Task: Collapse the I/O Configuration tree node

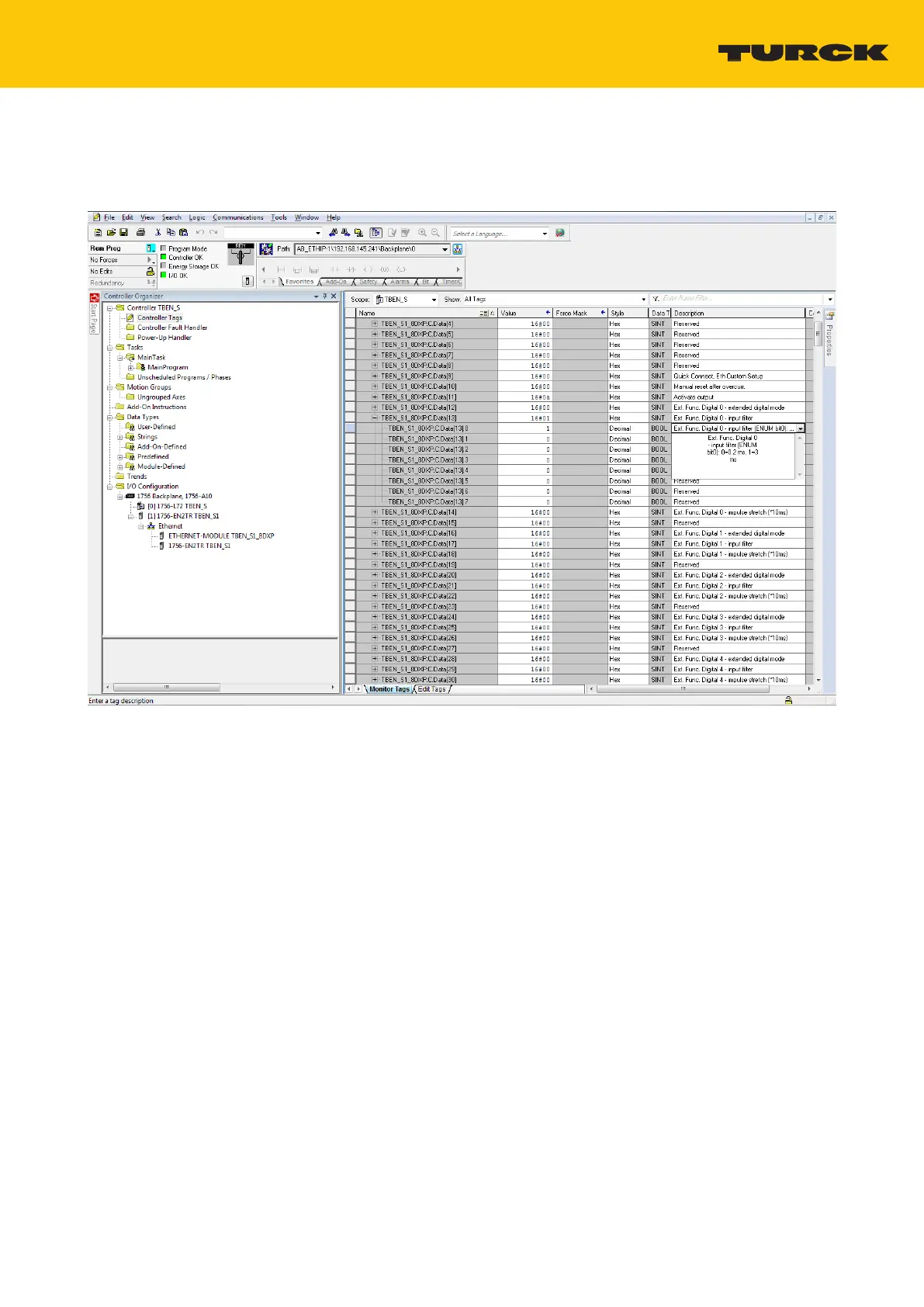Action: (x=110, y=487)
